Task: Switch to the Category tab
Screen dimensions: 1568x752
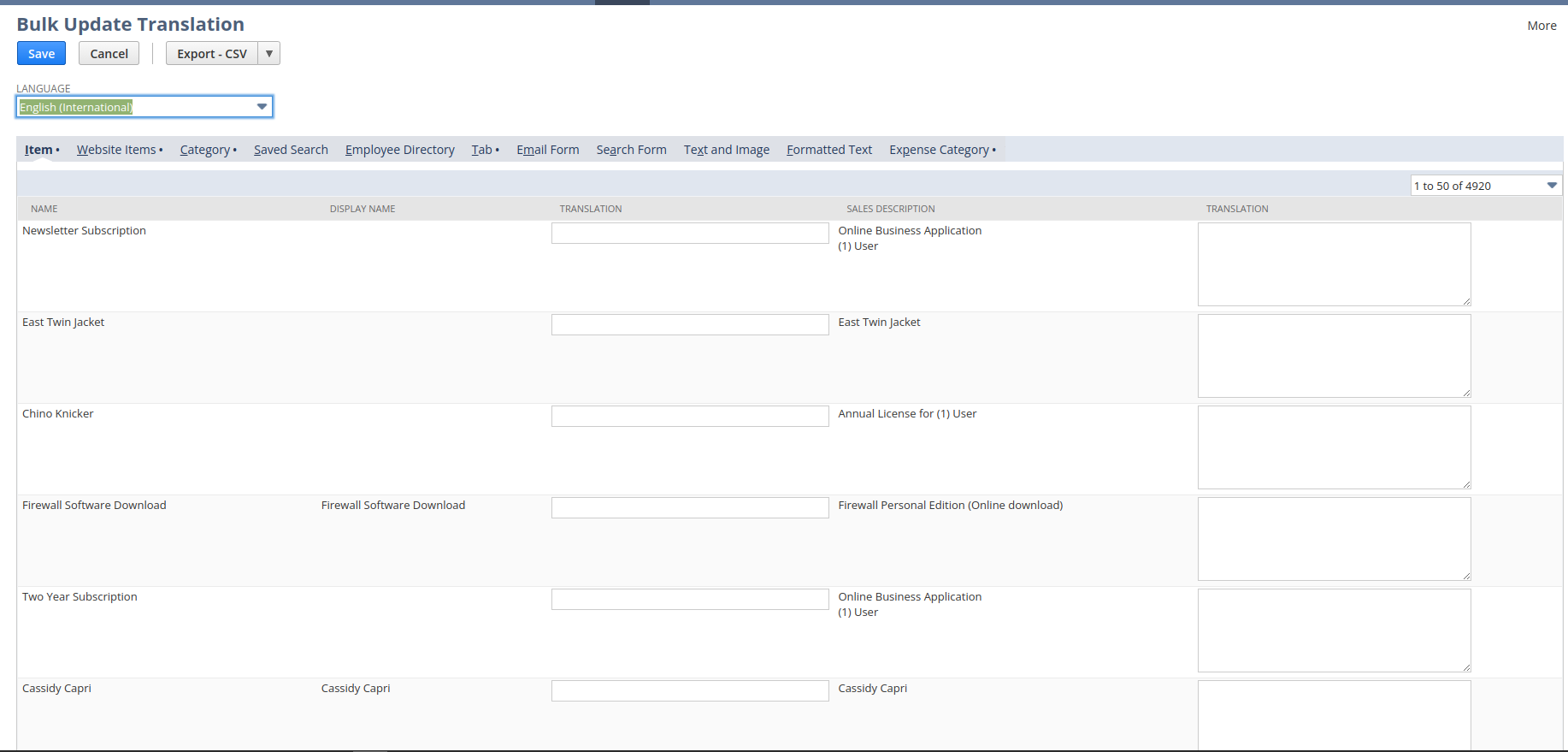Action: 205,150
